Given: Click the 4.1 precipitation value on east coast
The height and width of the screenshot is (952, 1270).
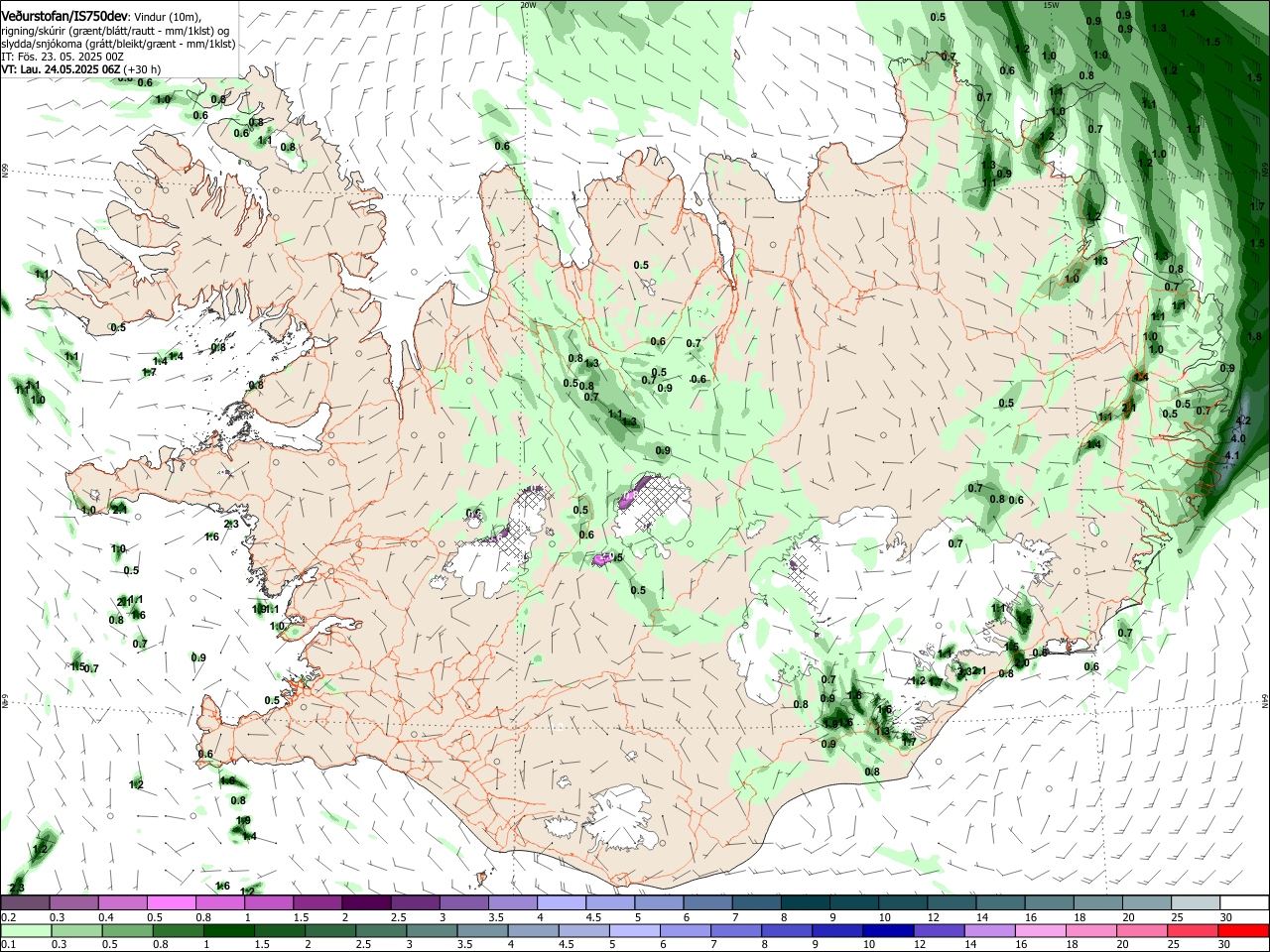Looking at the screenshot, I should click(1233, 455).
